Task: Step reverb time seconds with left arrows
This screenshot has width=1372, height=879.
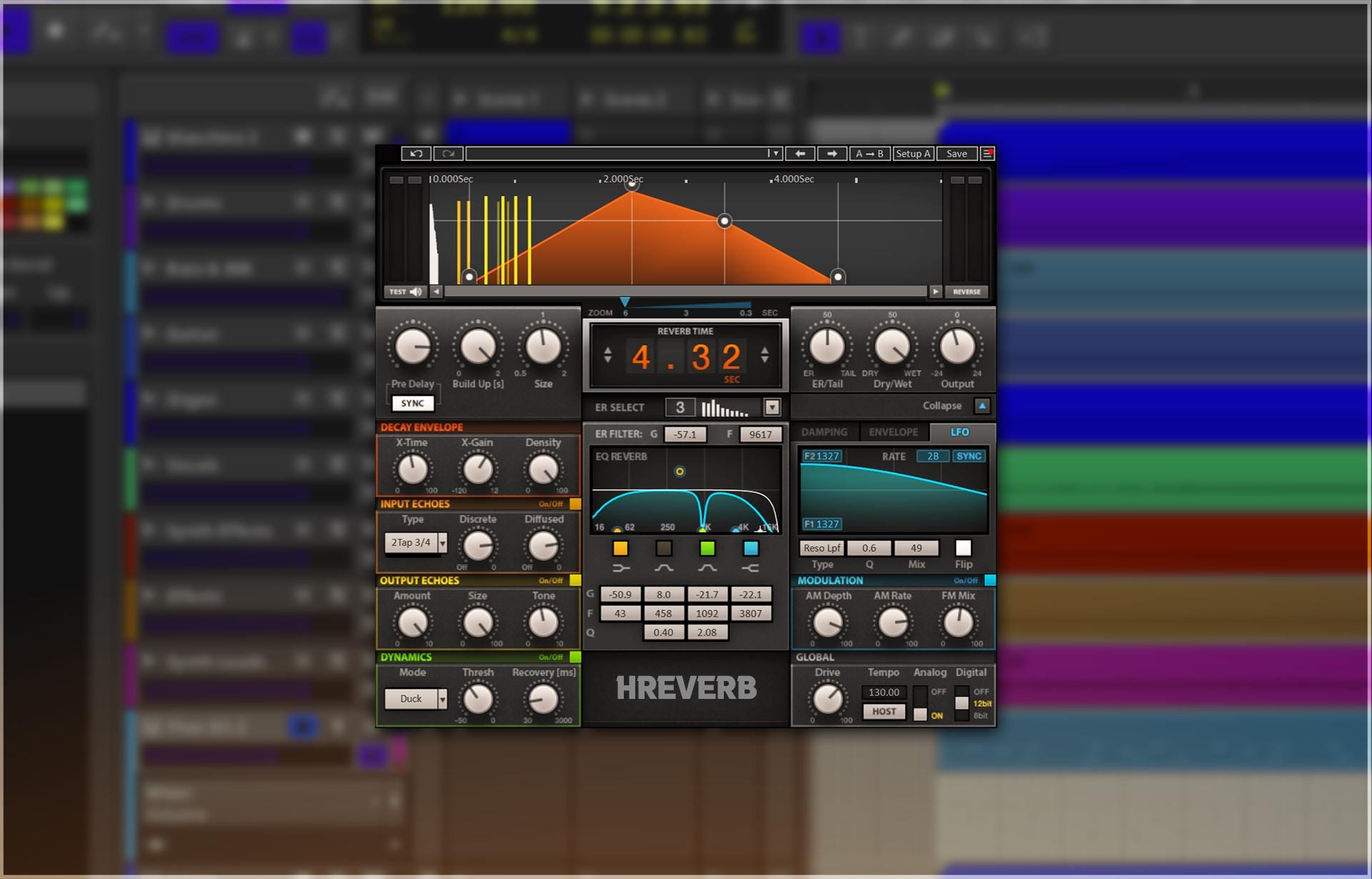Action: tap(607, 354)
